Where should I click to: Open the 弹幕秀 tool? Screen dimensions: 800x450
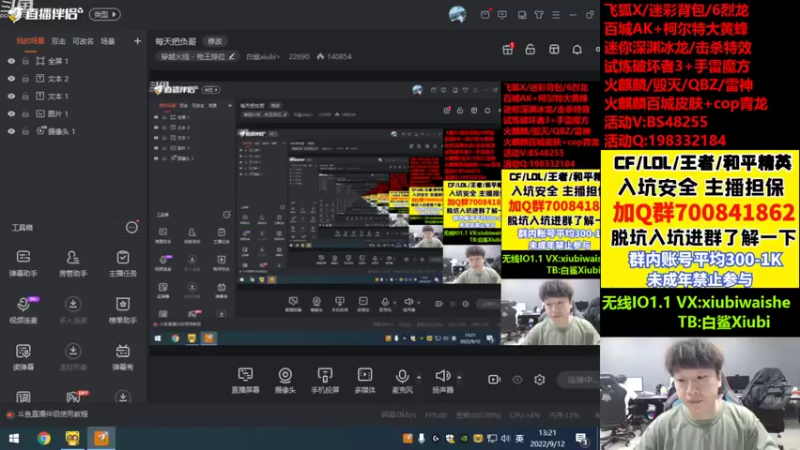tap(122, 357)
